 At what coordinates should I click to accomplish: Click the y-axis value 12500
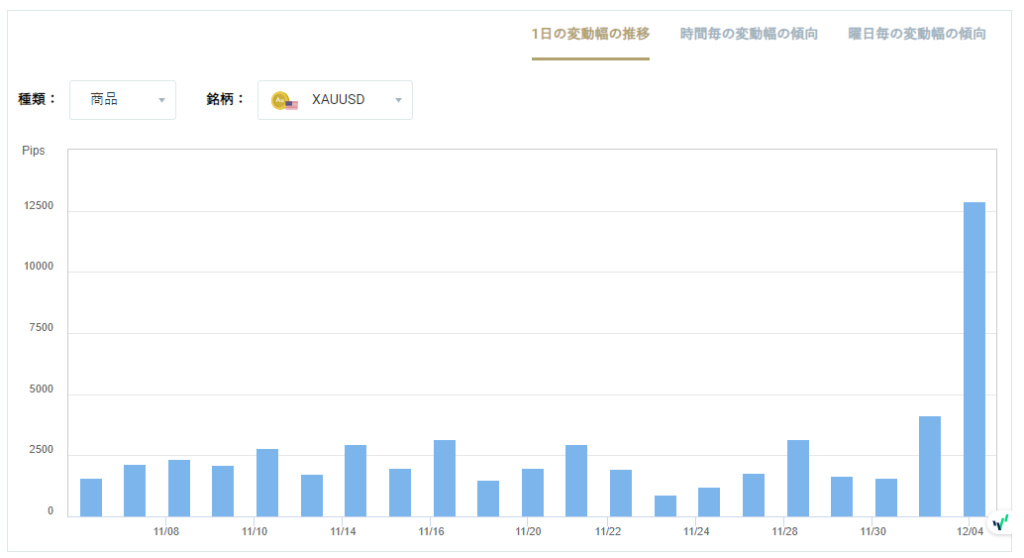(x=39, y=206)
